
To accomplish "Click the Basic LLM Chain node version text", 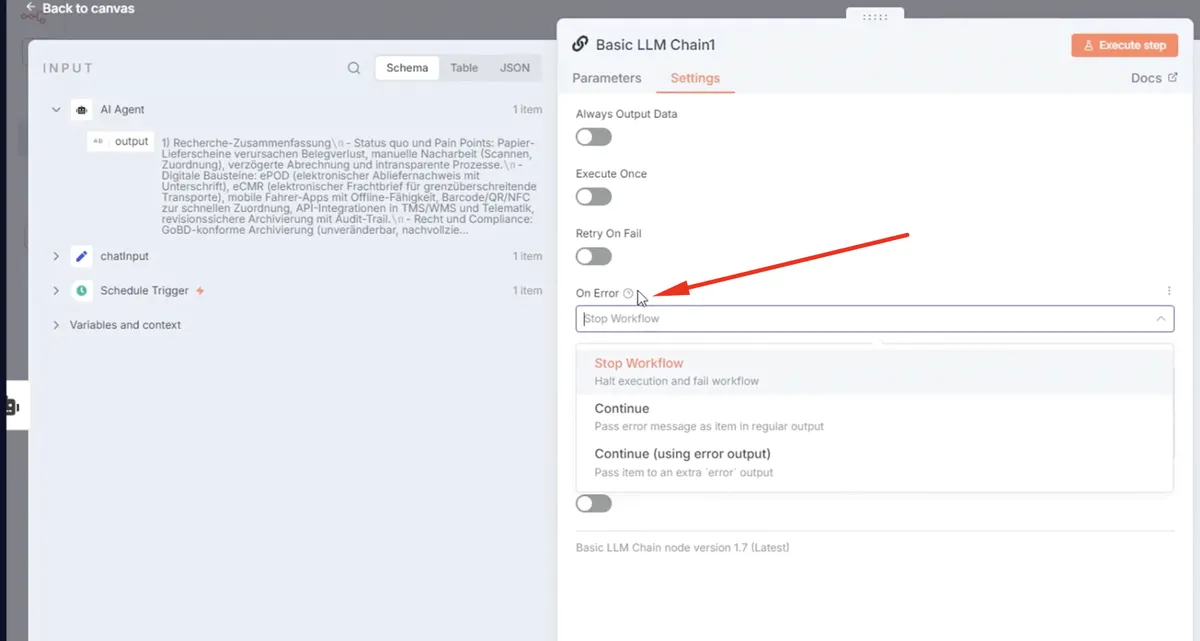I will coord(683,547).
